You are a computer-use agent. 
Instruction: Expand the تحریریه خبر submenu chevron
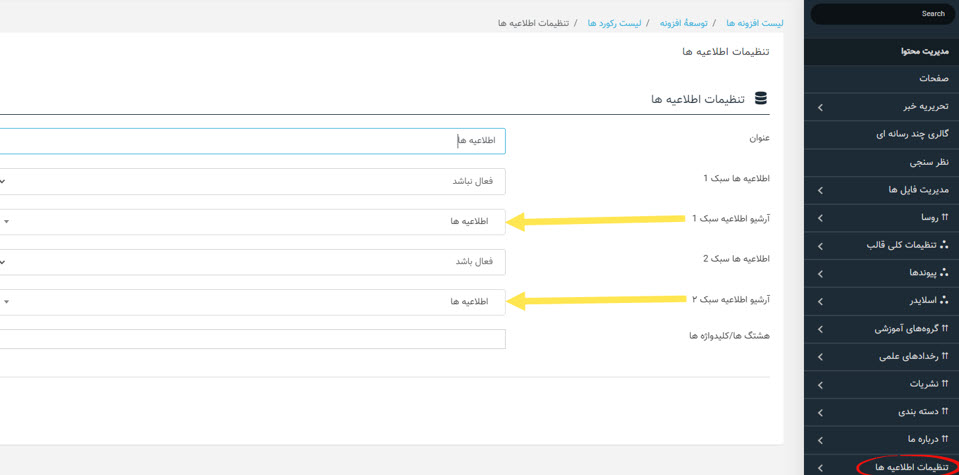click(820, 107)
